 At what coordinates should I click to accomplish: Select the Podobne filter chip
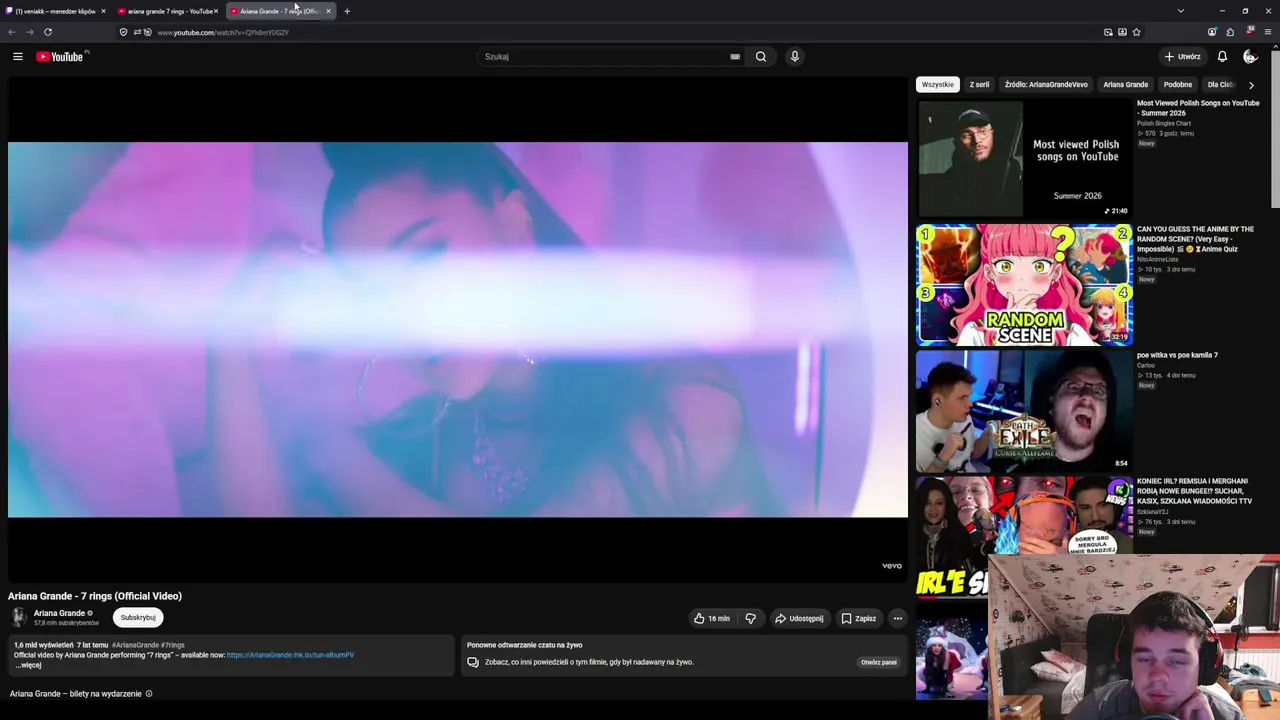1178,85
